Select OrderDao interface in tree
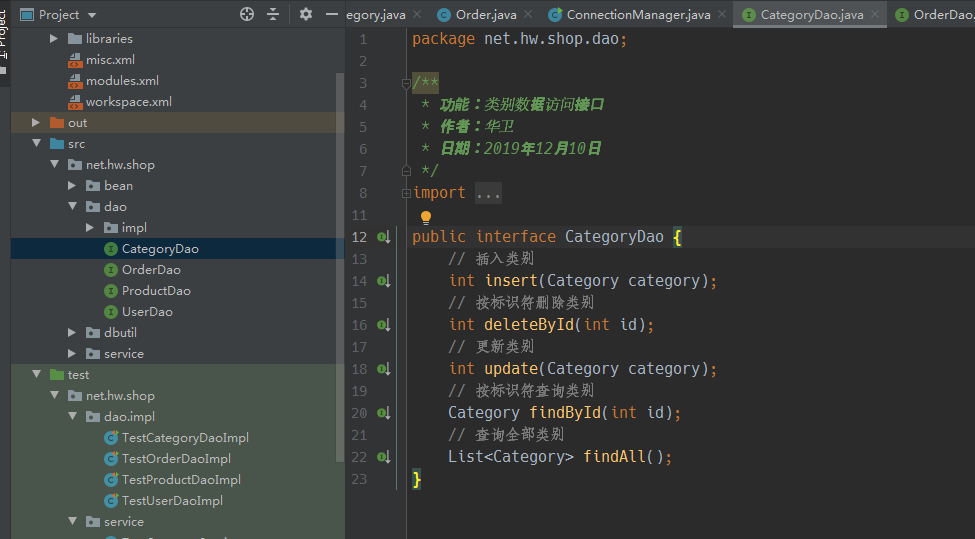The width and height of the screenshot is (975, 539). [x=151, y=270]
